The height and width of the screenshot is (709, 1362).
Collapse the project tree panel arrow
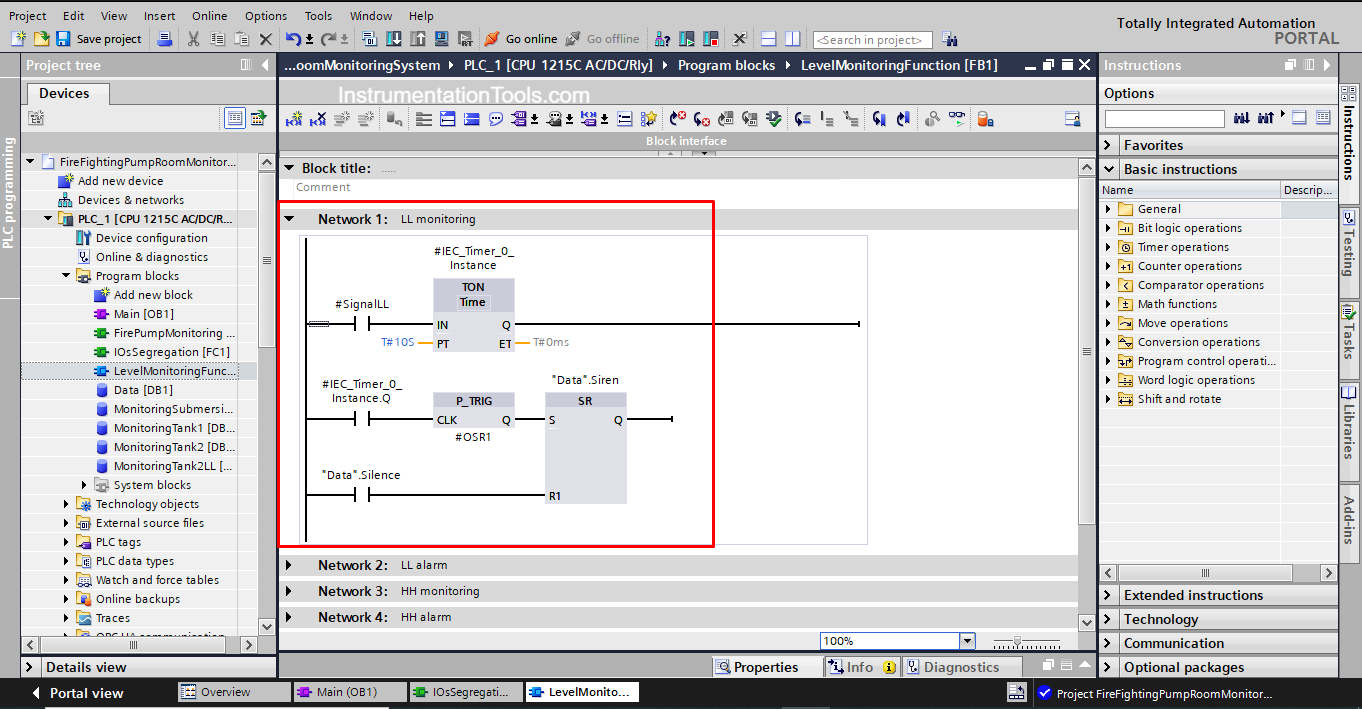pos(265,65)
